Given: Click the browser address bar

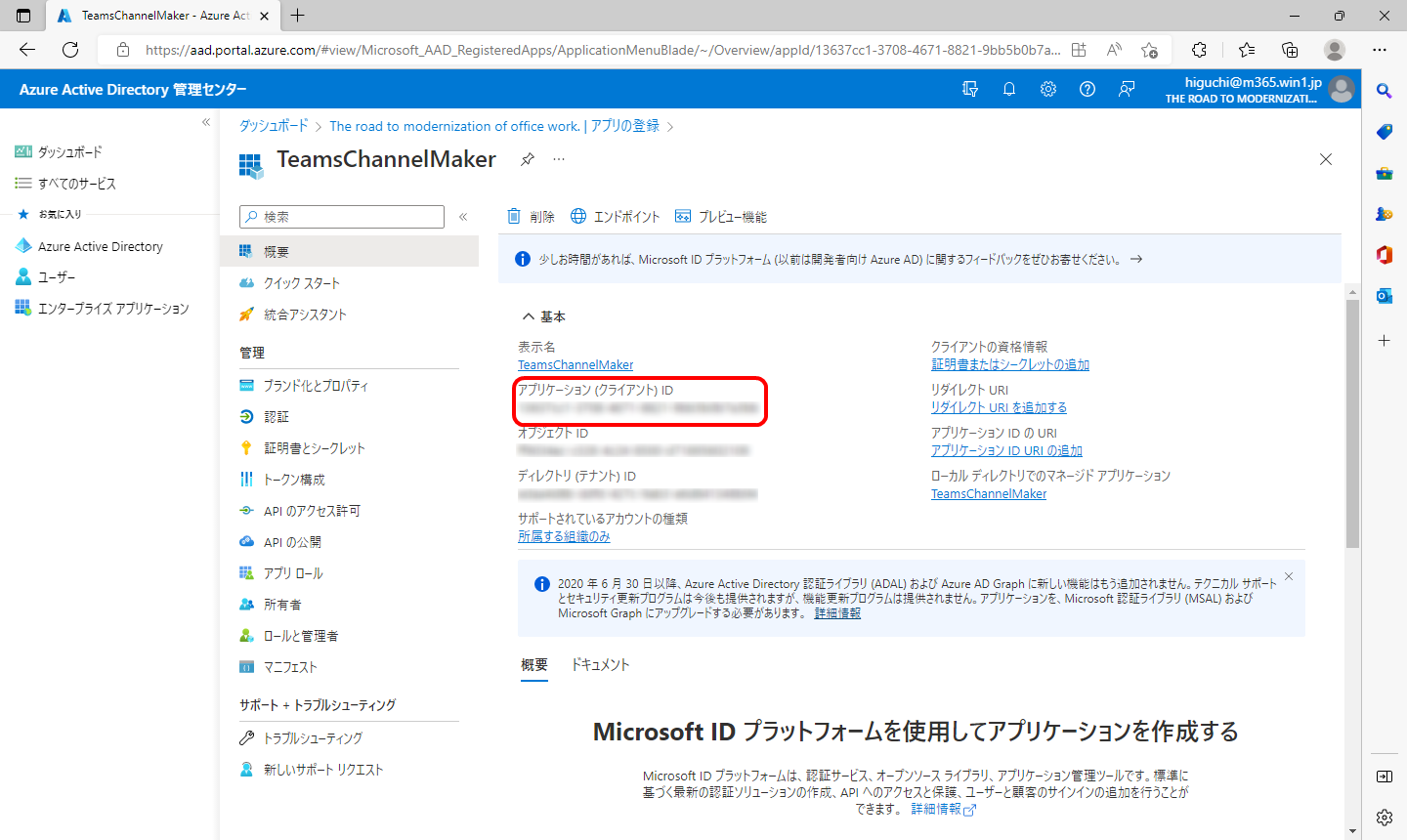Looking at the screenshot, I should (x=601, y=50).
